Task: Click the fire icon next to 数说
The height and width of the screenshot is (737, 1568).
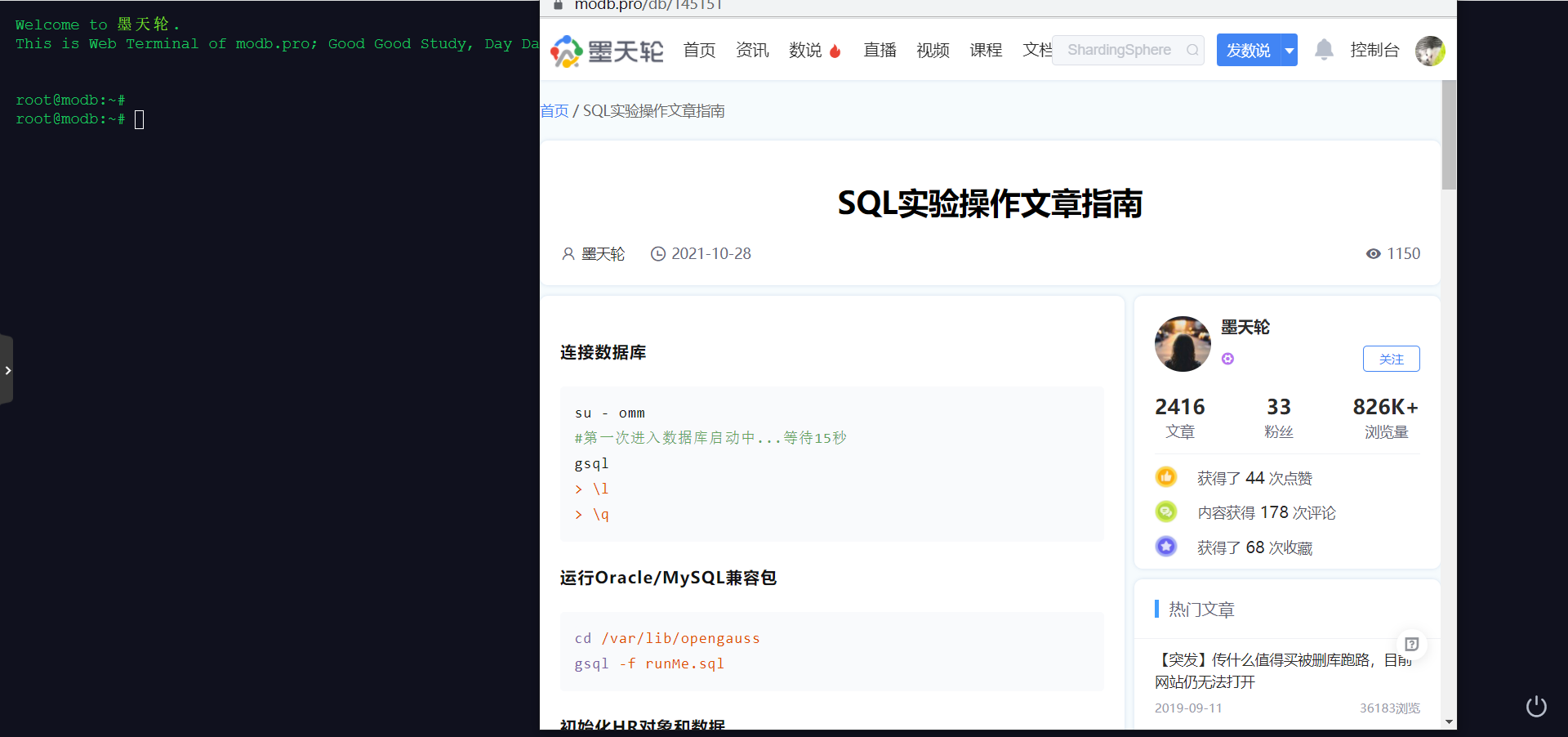Action: pos(835,50)
